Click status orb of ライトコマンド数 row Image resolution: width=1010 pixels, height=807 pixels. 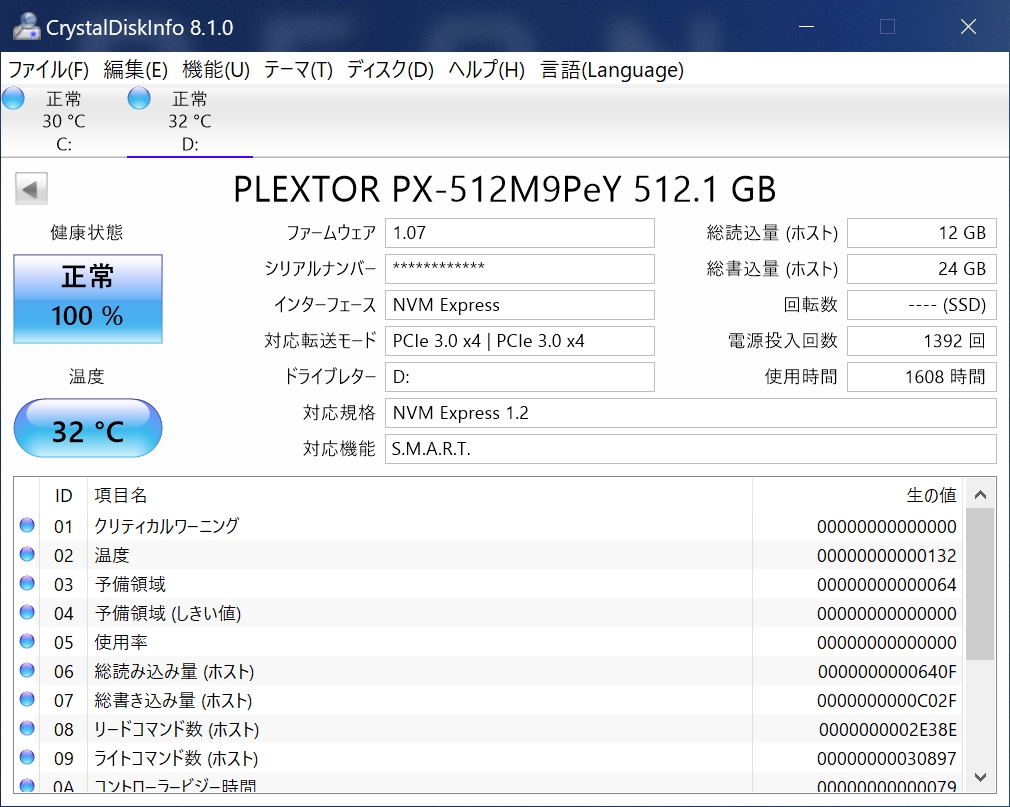click(27, 757)
